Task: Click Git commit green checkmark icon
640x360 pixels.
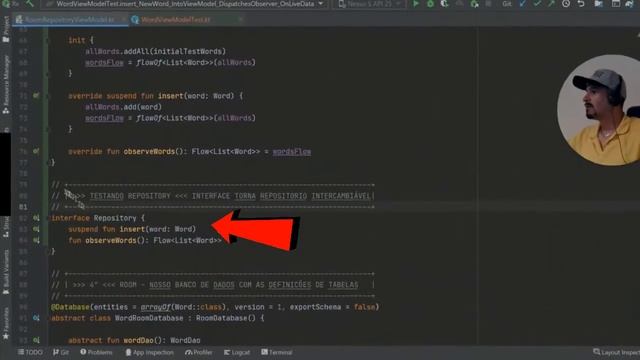Action: pyautogui.click(x=537, y=4)
